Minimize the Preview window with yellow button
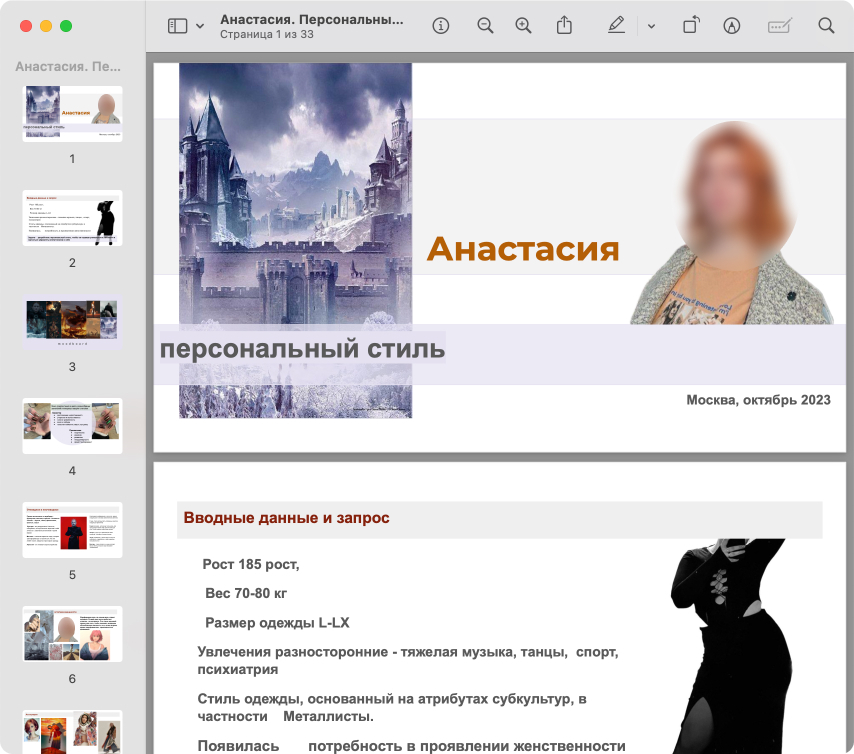Viewport: 854px width, 754px height. (46, 26)
